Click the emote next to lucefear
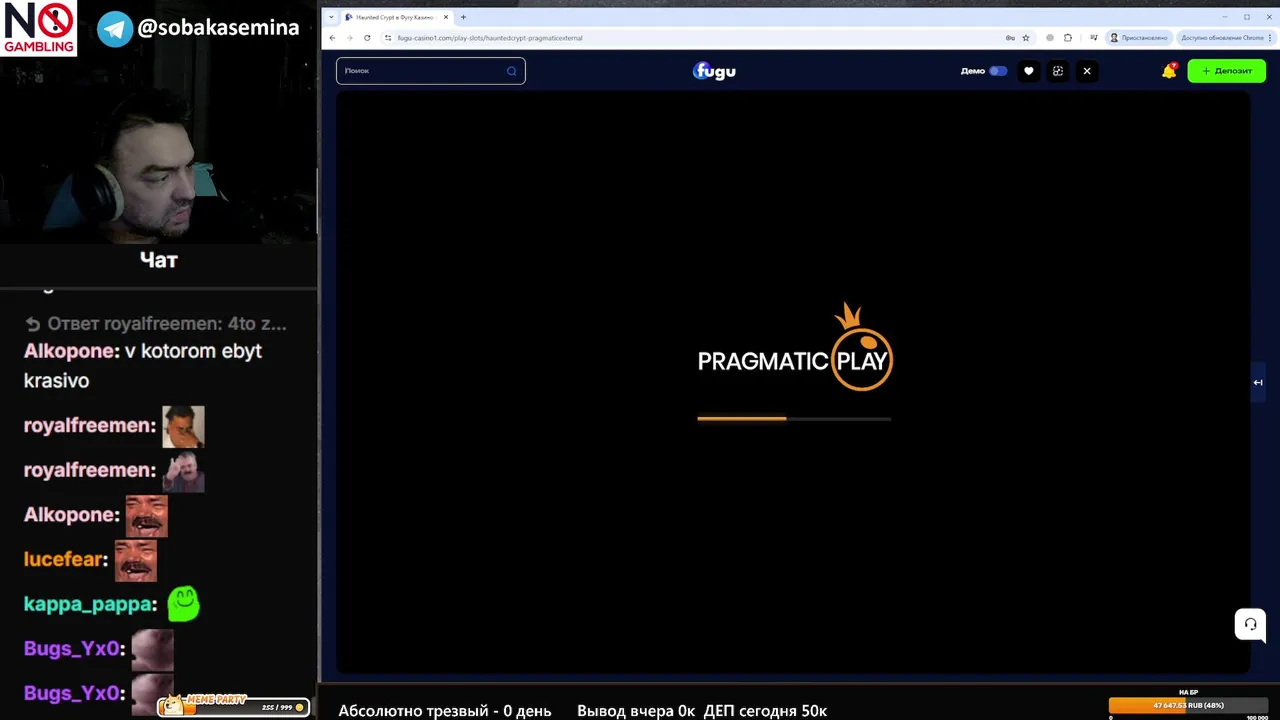The image size is (1280, 720). (x=135, y=560)
